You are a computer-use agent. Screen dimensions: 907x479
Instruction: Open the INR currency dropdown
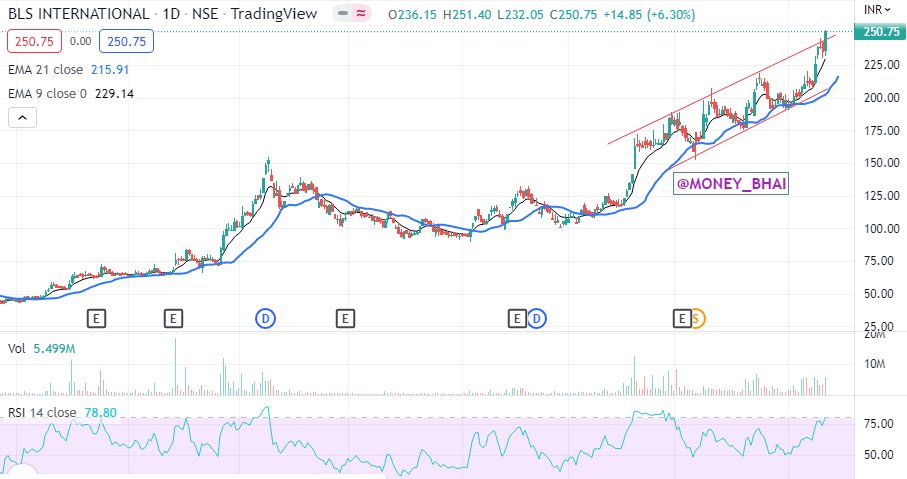click(877, 10)
